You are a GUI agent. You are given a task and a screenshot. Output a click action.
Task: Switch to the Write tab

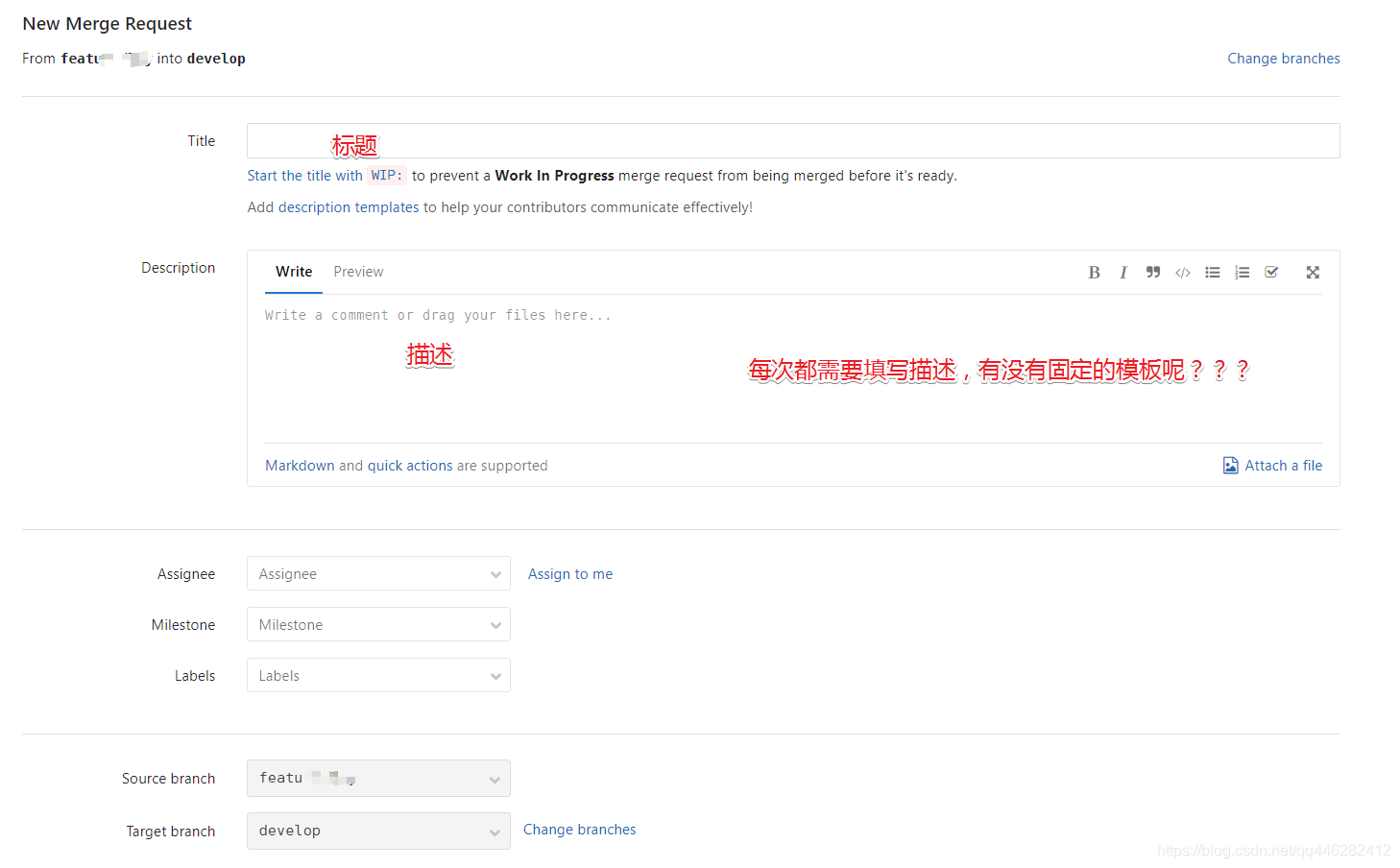294,272
